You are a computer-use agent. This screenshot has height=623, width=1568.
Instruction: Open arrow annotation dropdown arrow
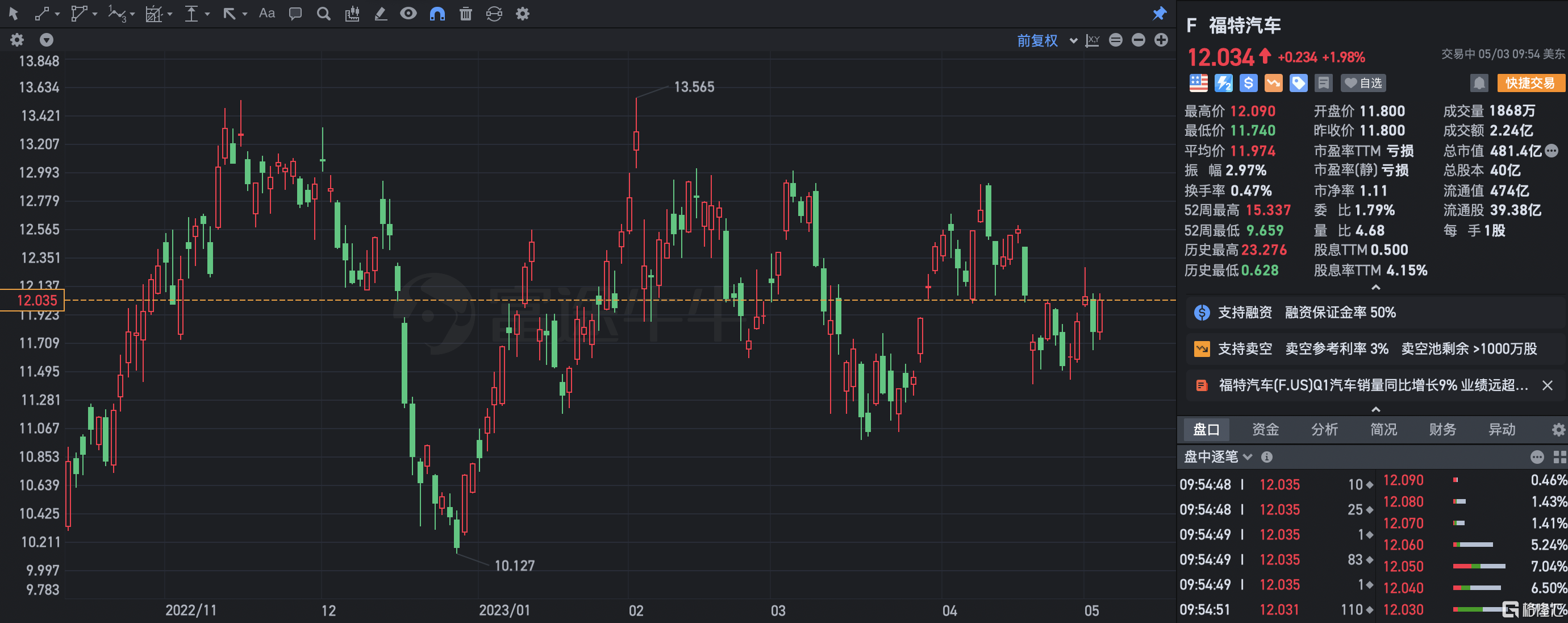tap(245, 14)
